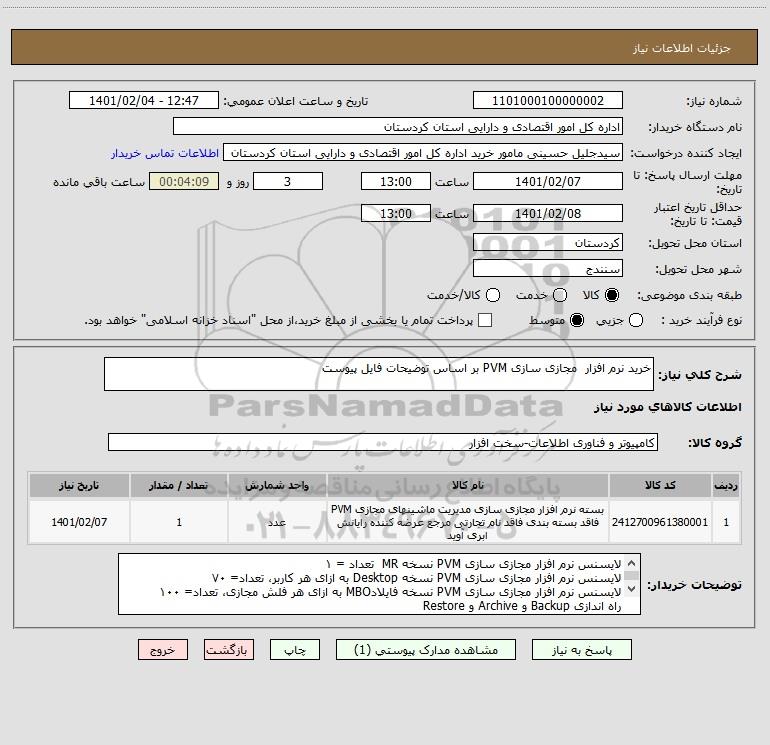The image size is (770, 745).
Task: Click the تاریخ نیاز column header
Action: (x=79, y=485)
